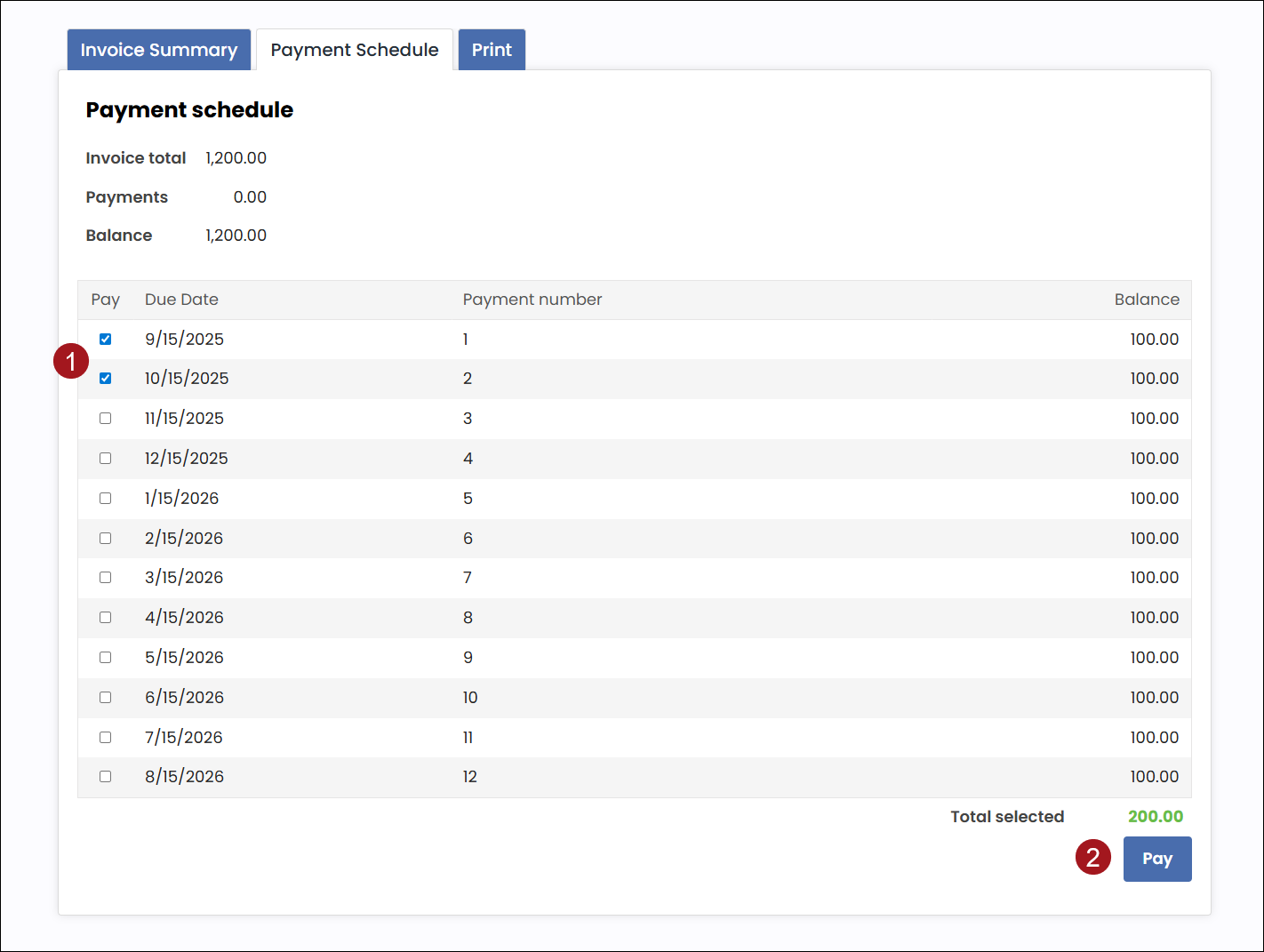This screenshot has width=1264, height=952.
Task: Check the 3/15/2026 payment row
Action: click(x=106, y=578)
